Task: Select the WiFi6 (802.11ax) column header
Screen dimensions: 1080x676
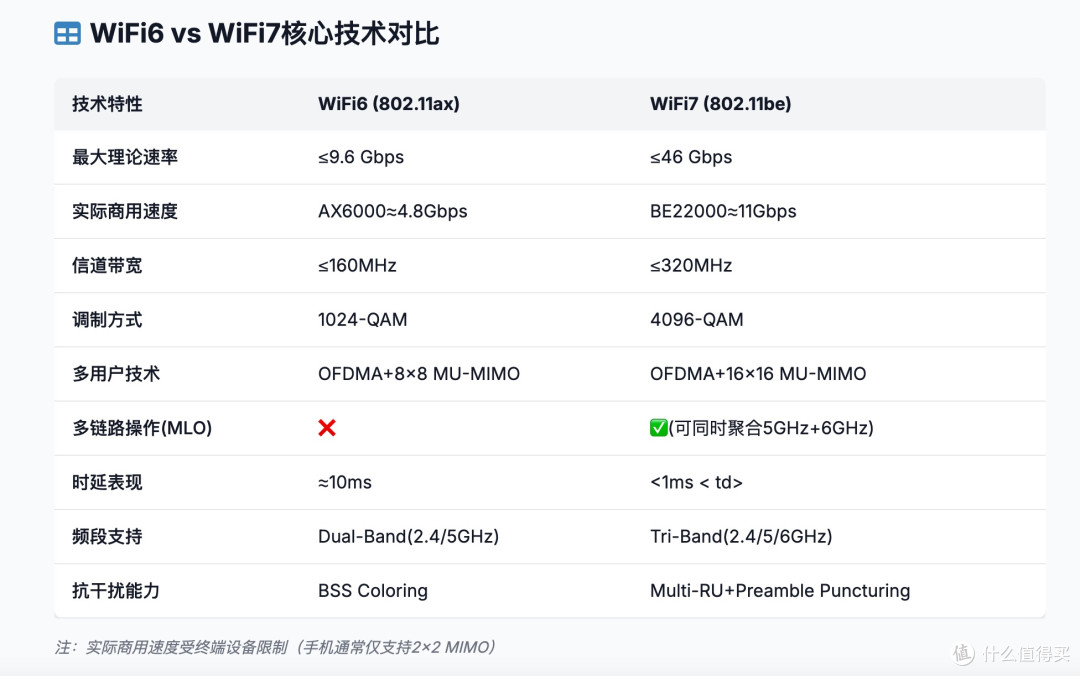Action: pos(388,104)
